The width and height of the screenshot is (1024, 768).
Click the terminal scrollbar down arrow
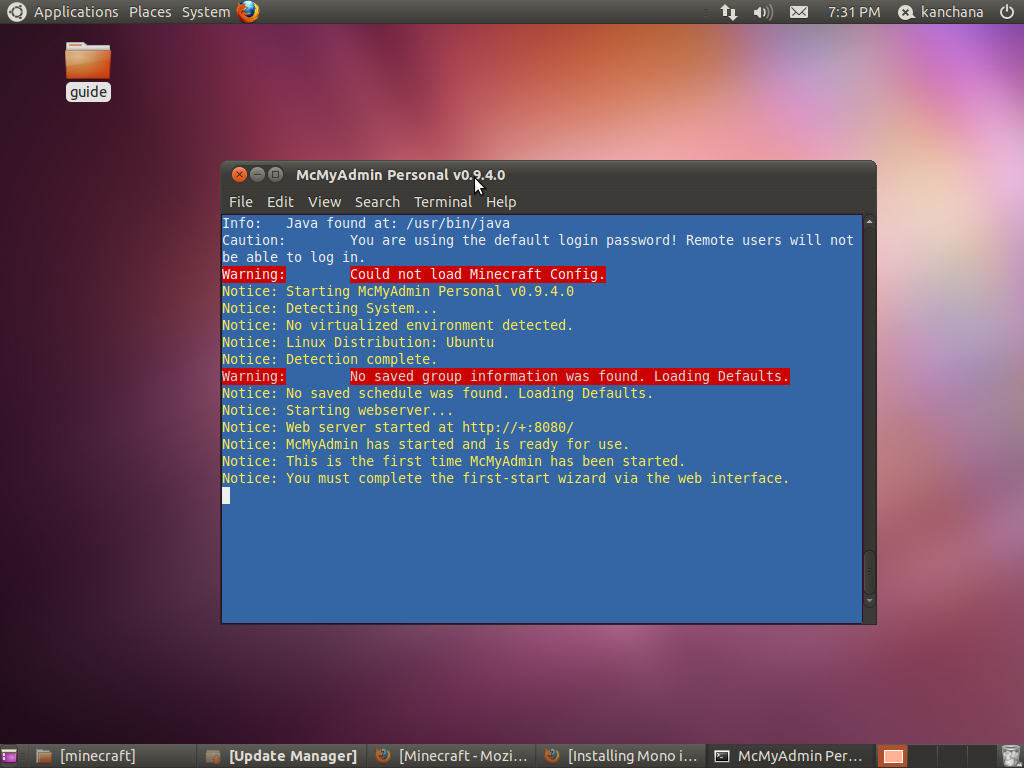(x=869, y=601)
